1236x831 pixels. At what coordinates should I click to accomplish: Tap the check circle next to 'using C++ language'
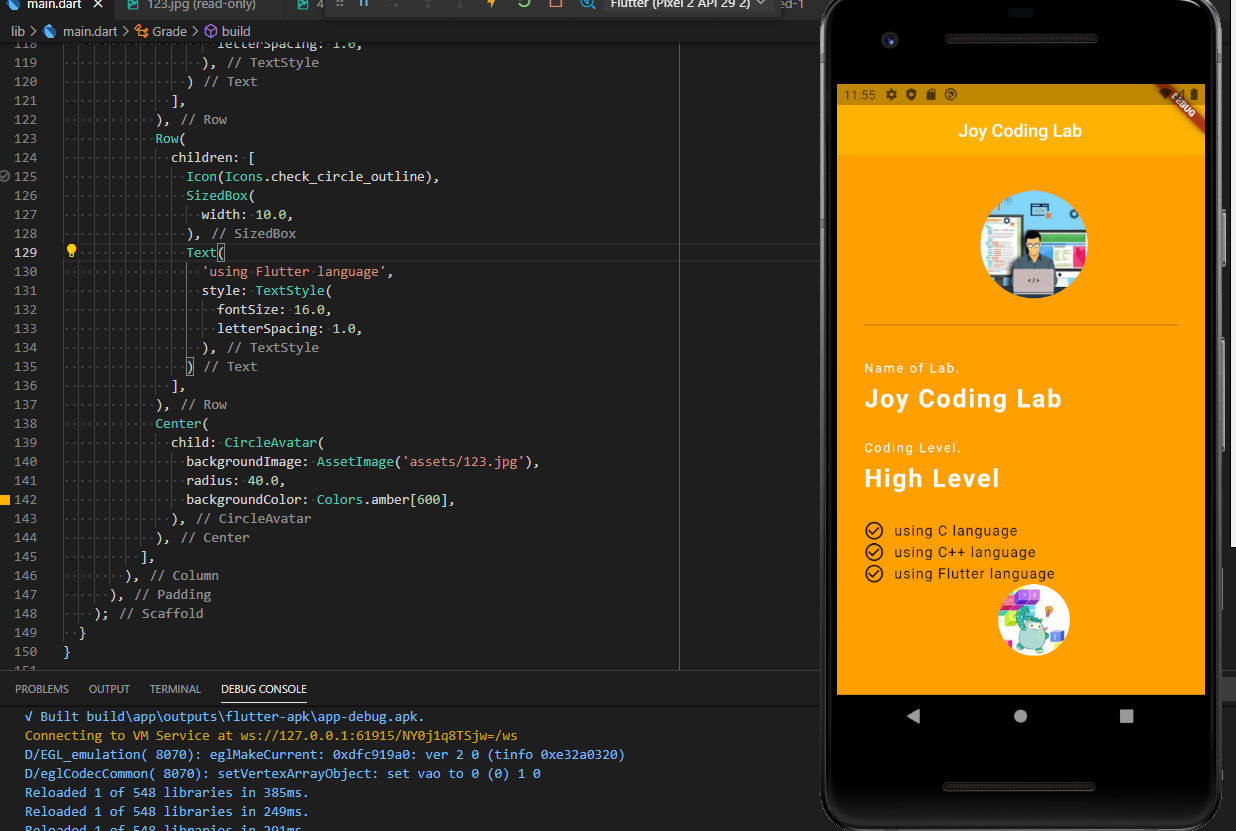[x=874, y=552]
